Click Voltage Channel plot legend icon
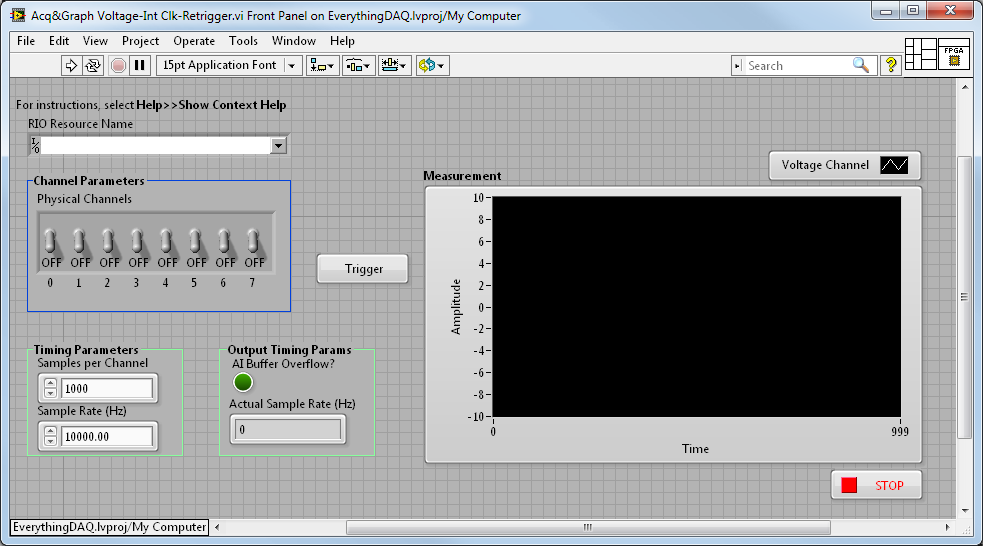983x546 pixels. point(893,165)
